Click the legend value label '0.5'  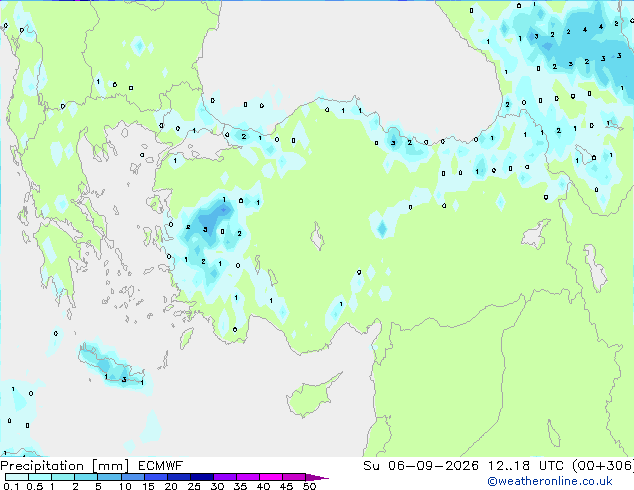point(35,486)
